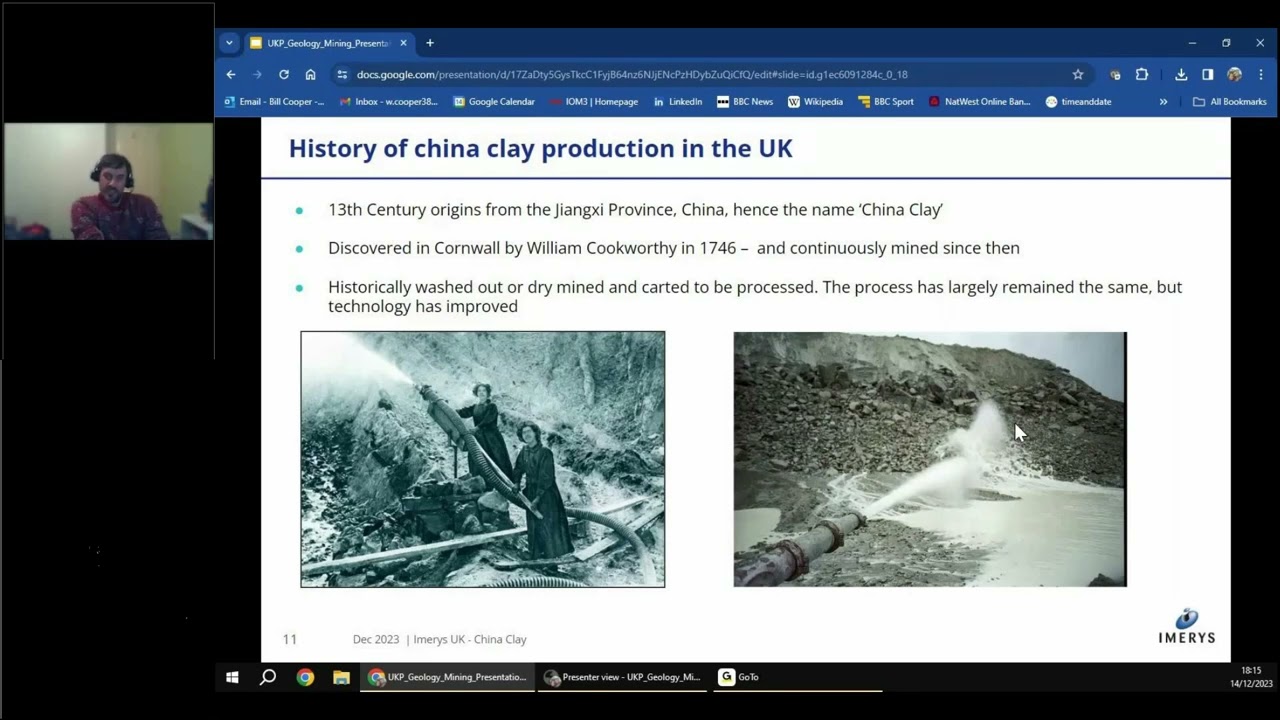1280x720 pixels.
Task: Open the browser extension icon beside star
Action: [1115, 74]
